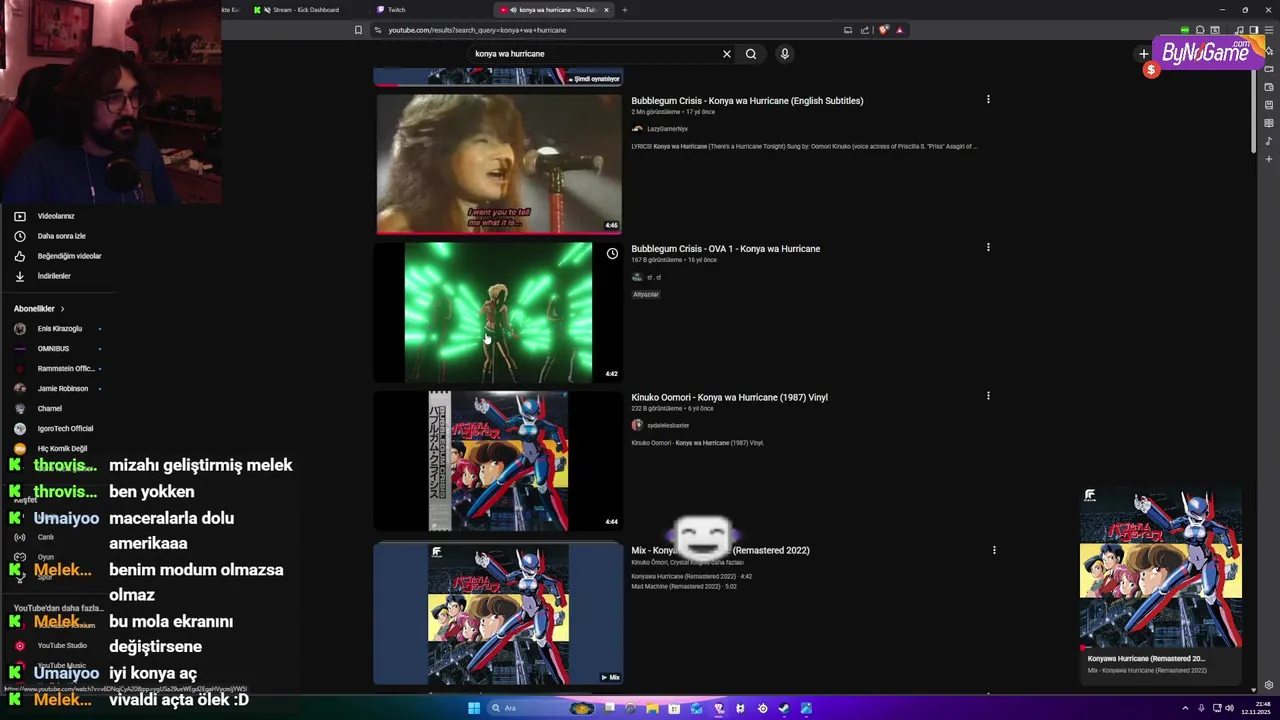This screenshot has height=720, width=1280.
Task: Open title Bubblegum Crisis - OVA 1
Action: coord(725,249)
